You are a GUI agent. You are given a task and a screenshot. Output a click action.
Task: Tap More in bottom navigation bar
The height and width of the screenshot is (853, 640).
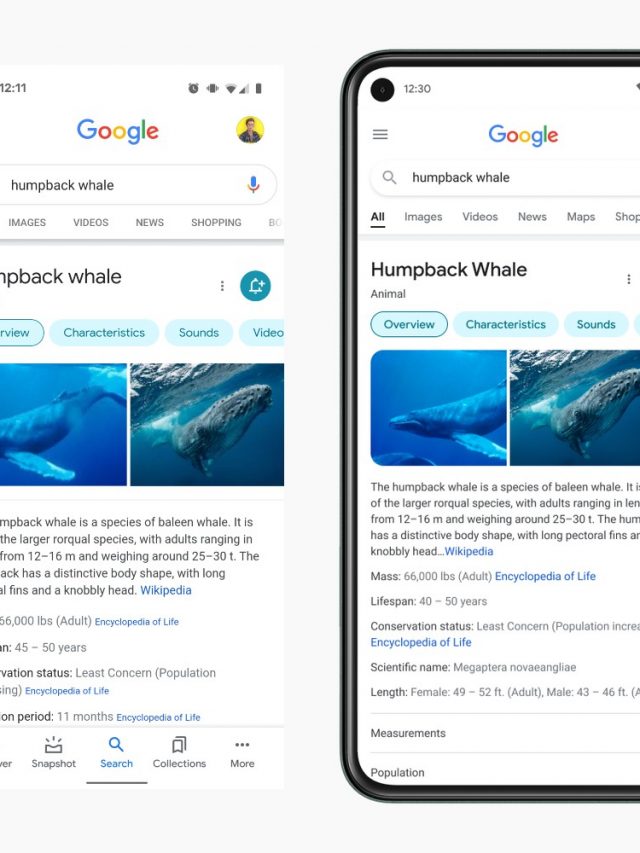click(242, 753)
